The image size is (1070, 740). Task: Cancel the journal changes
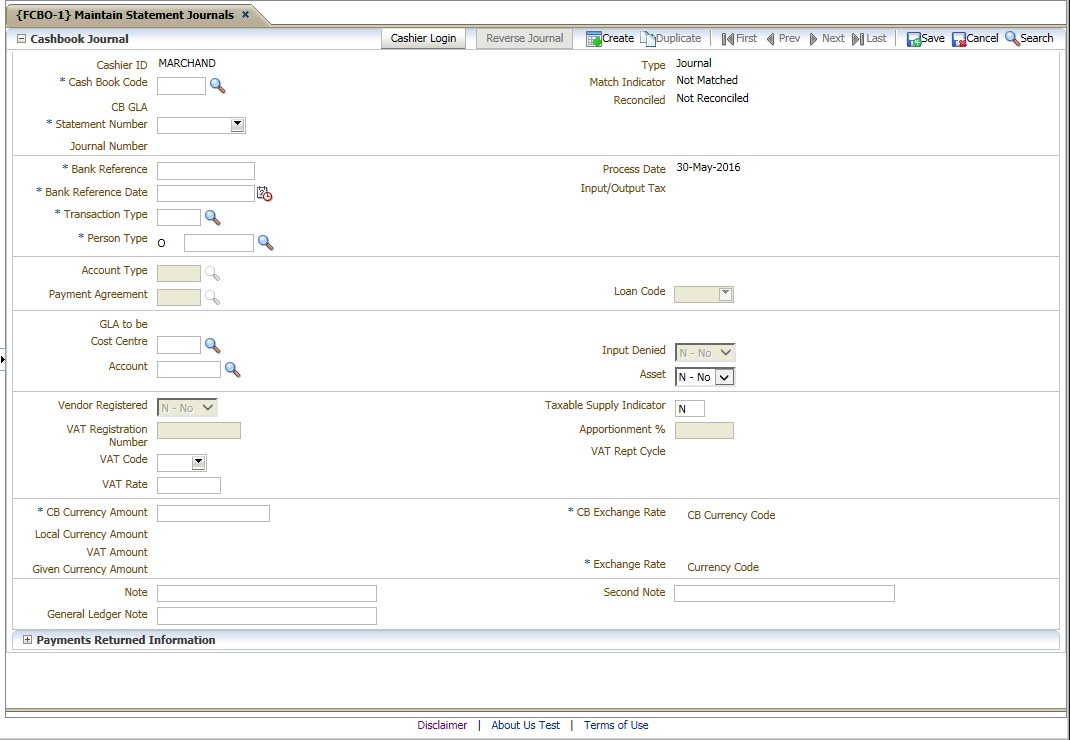coord(975,38)
